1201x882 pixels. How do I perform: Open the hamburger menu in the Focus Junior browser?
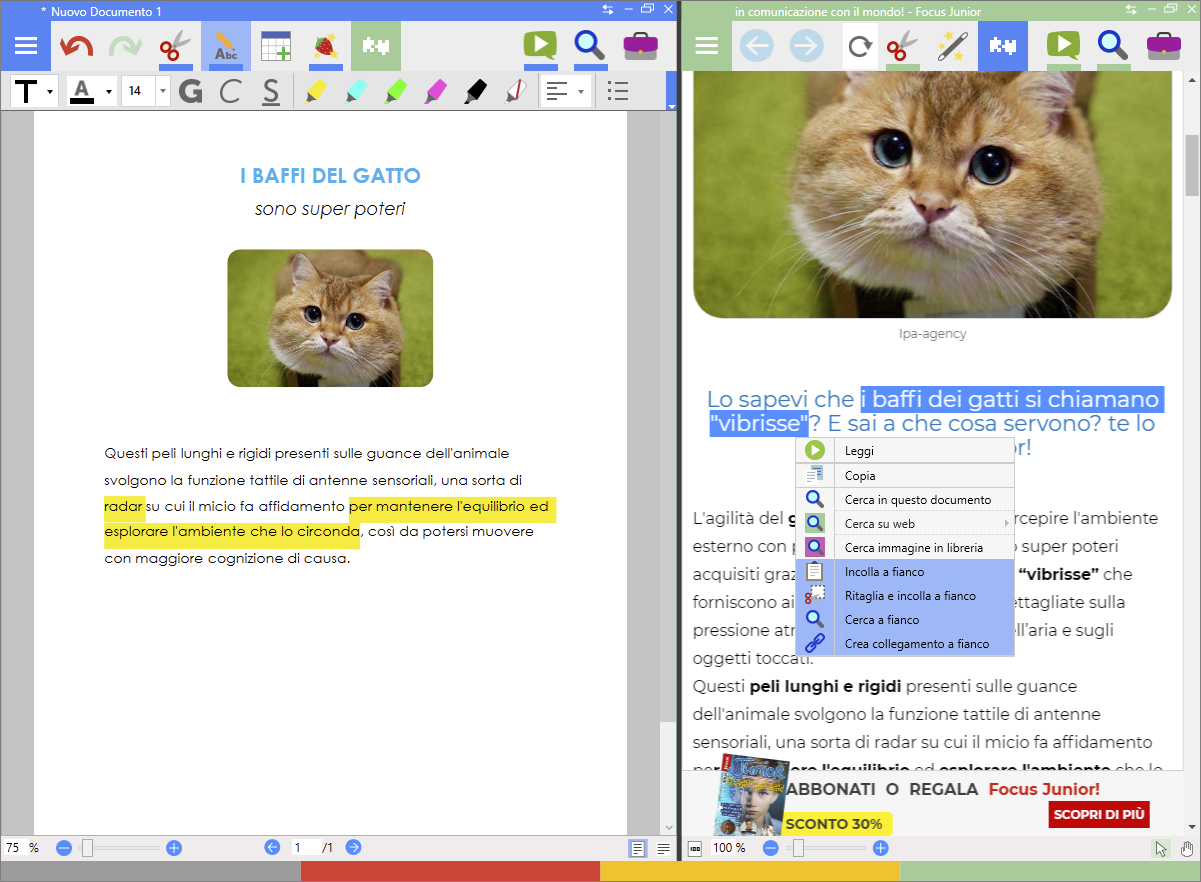point(706,46)
